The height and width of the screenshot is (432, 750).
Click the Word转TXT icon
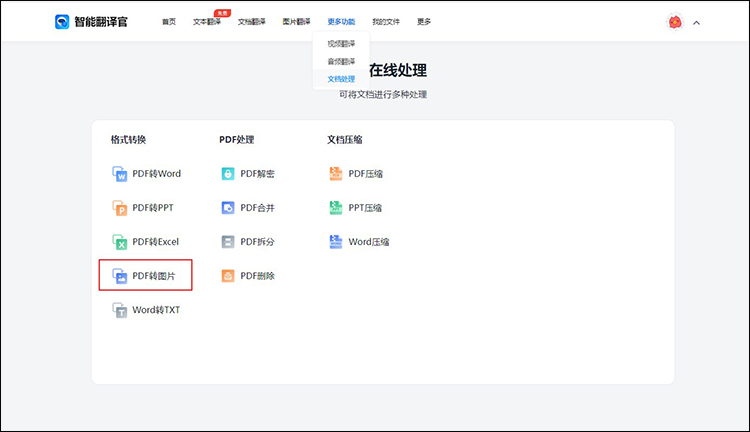click(120, 310)
